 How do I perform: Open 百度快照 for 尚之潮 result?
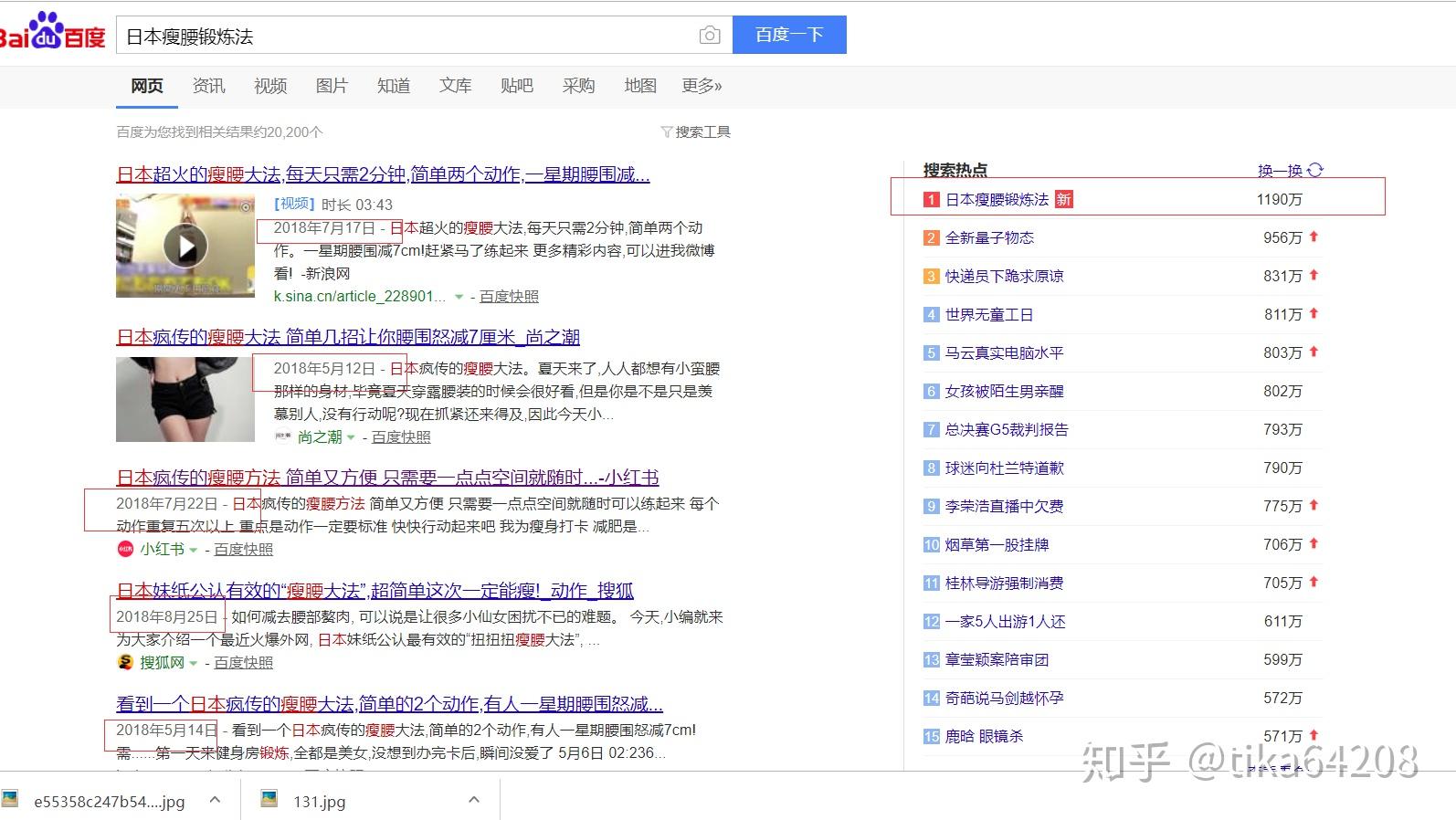[401, 437]
